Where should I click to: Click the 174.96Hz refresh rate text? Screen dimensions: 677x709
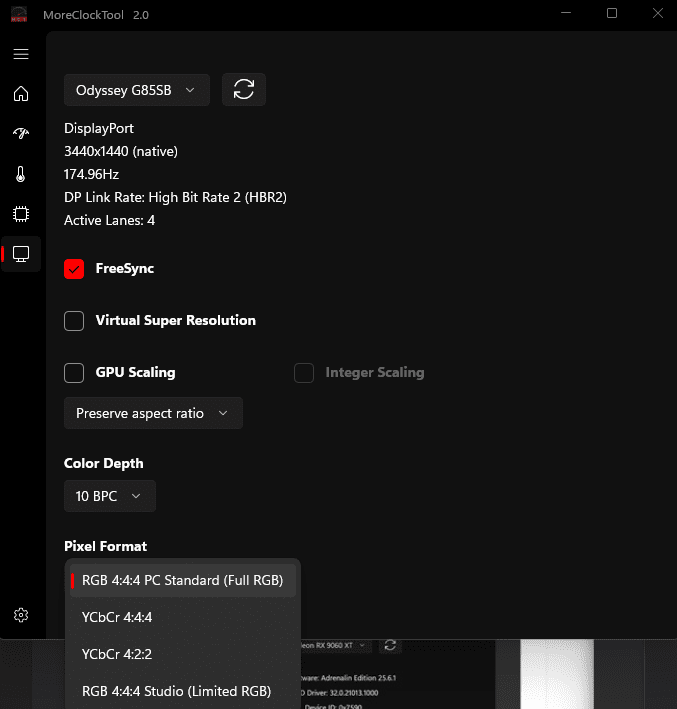coord(91,174)
